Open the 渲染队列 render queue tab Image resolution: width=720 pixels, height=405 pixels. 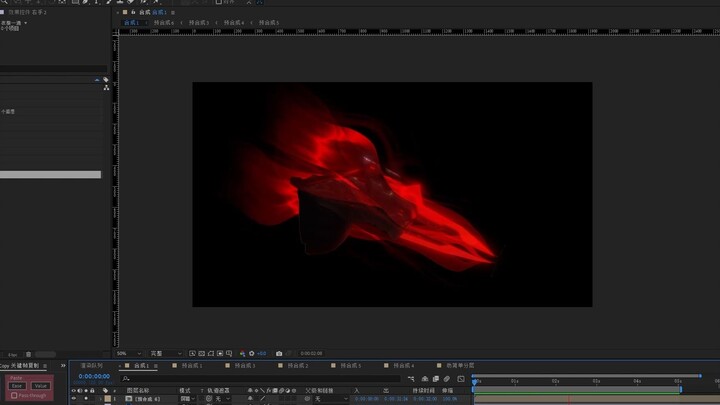(x=91, y=366)
